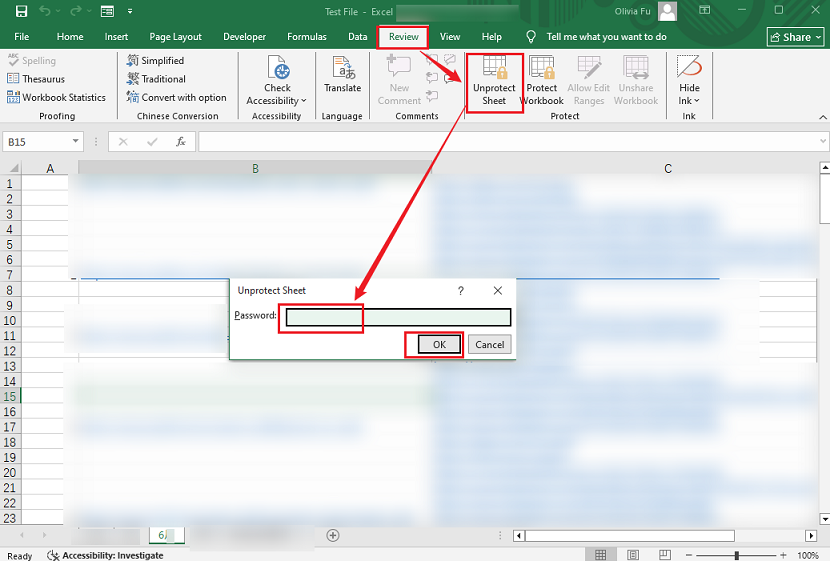Select column C header
Screen dimensions: 830x561
tap(668, 168)
